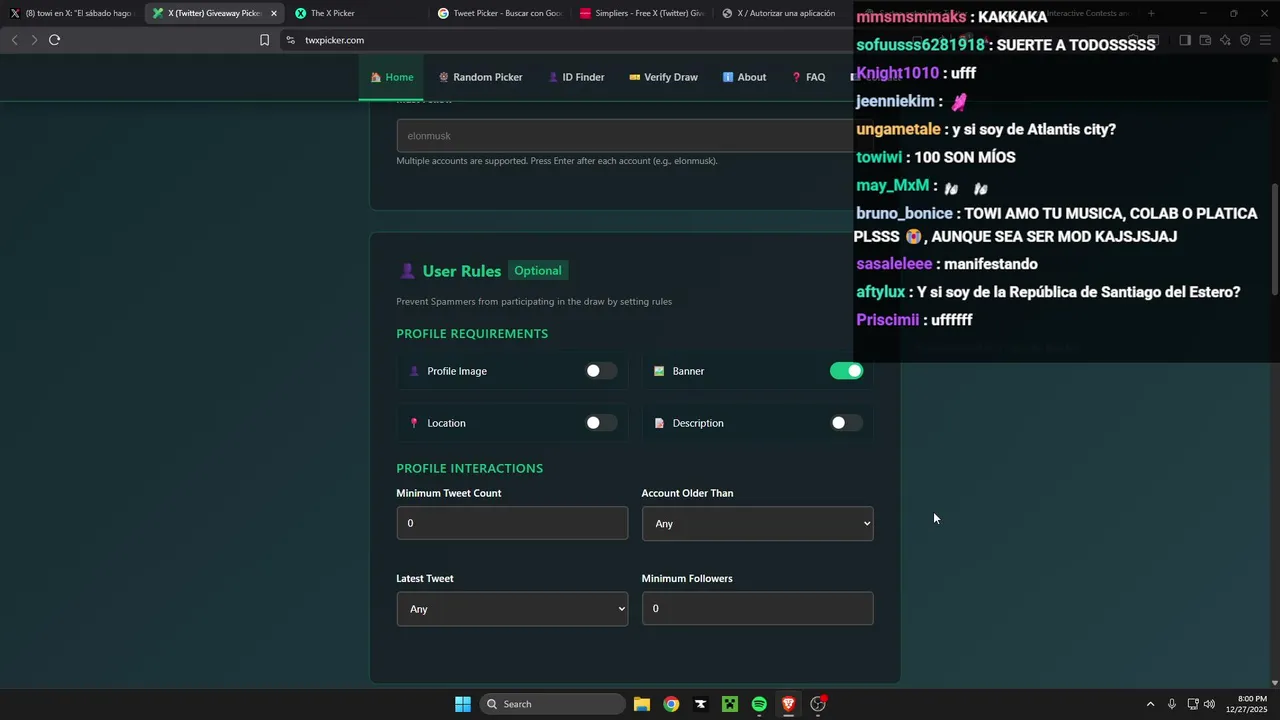Reload the twxpicker.com page

point(54,40)
